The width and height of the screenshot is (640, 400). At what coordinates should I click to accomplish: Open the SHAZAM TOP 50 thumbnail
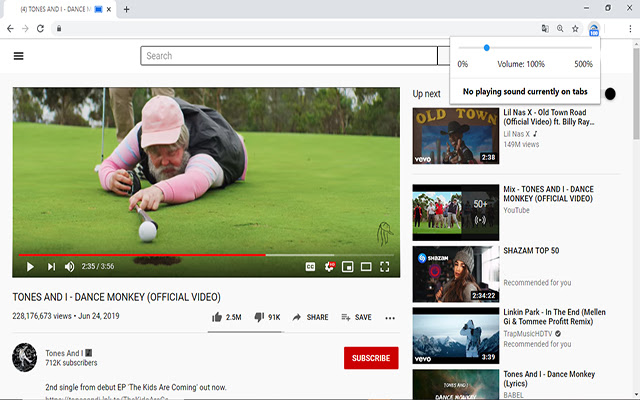pos(456,274)
